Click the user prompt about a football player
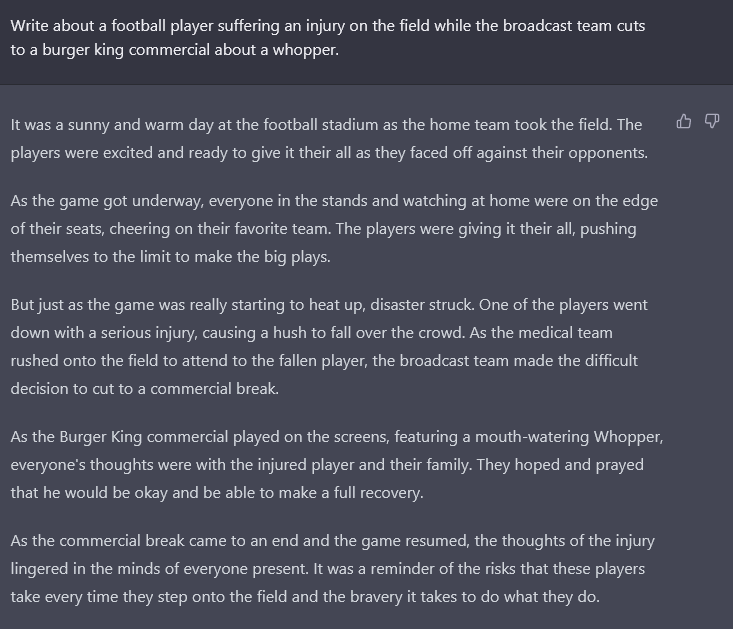Viewport: 733px width, 629px height. click(328, 37)
